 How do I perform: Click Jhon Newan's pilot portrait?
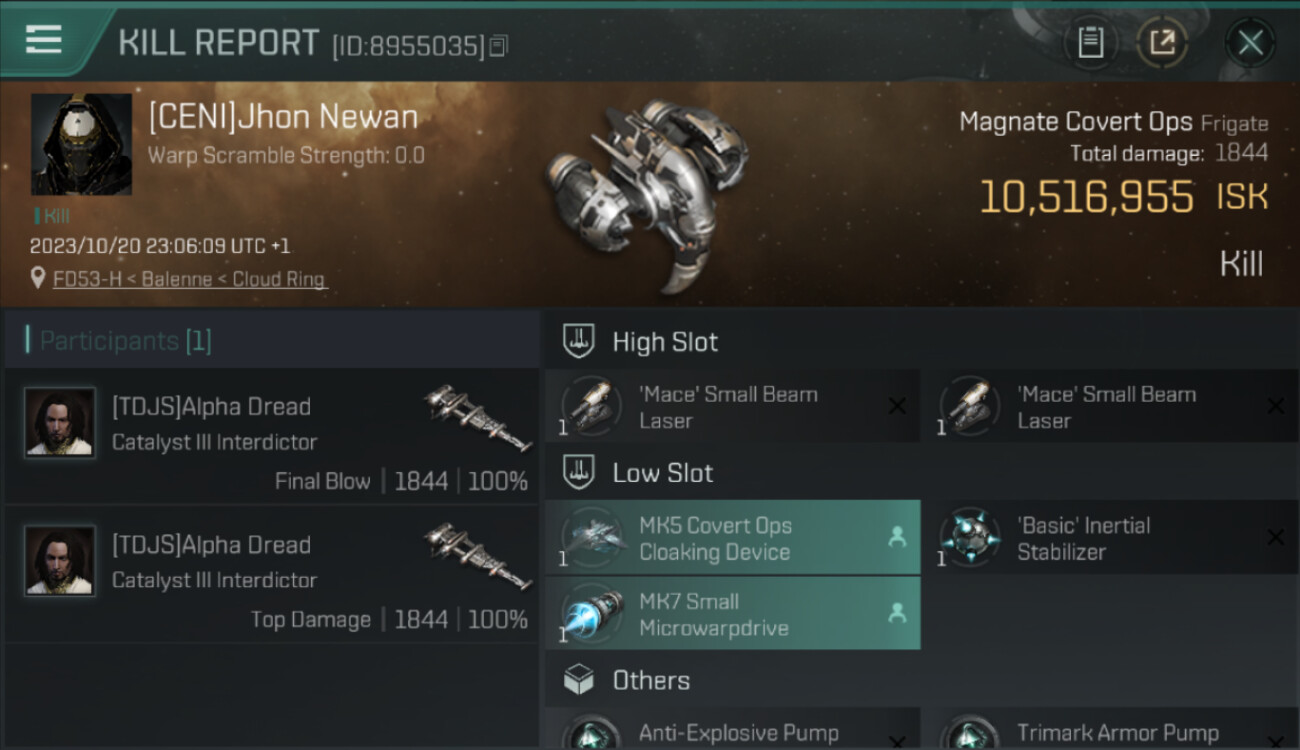click(x=81, y=144)
